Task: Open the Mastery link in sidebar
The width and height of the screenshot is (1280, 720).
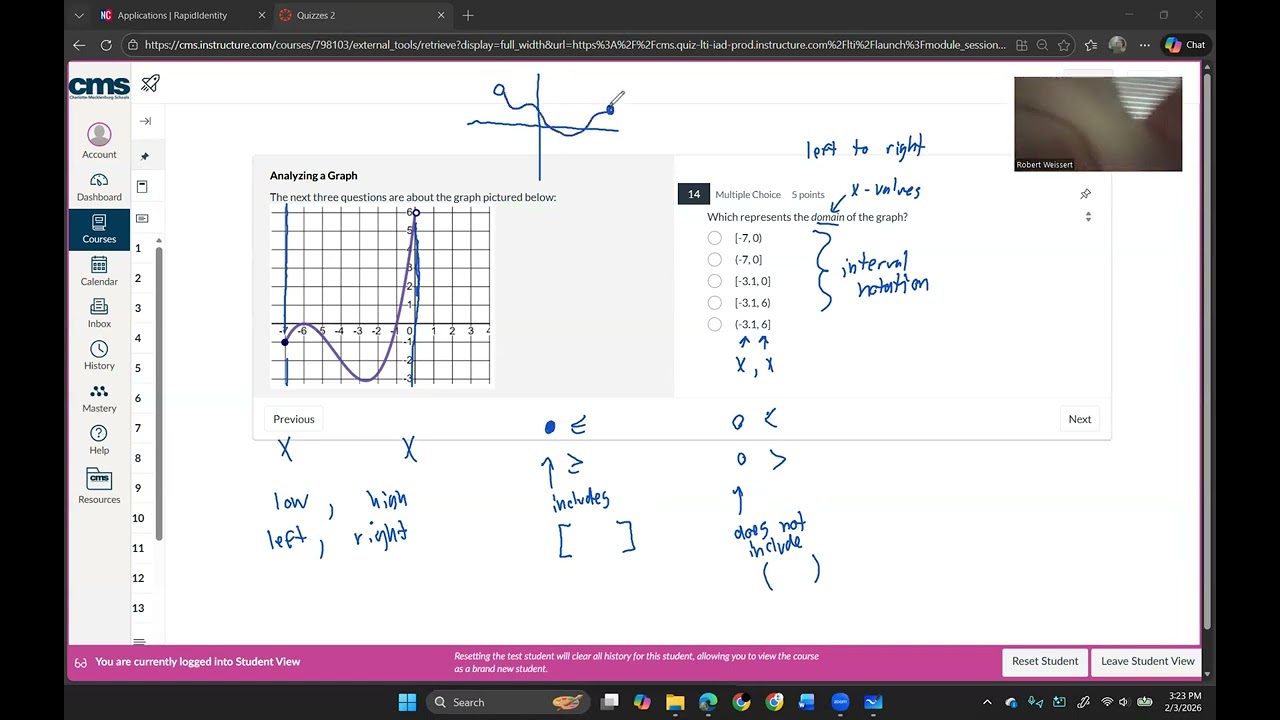Action: [x=99, y=398]
